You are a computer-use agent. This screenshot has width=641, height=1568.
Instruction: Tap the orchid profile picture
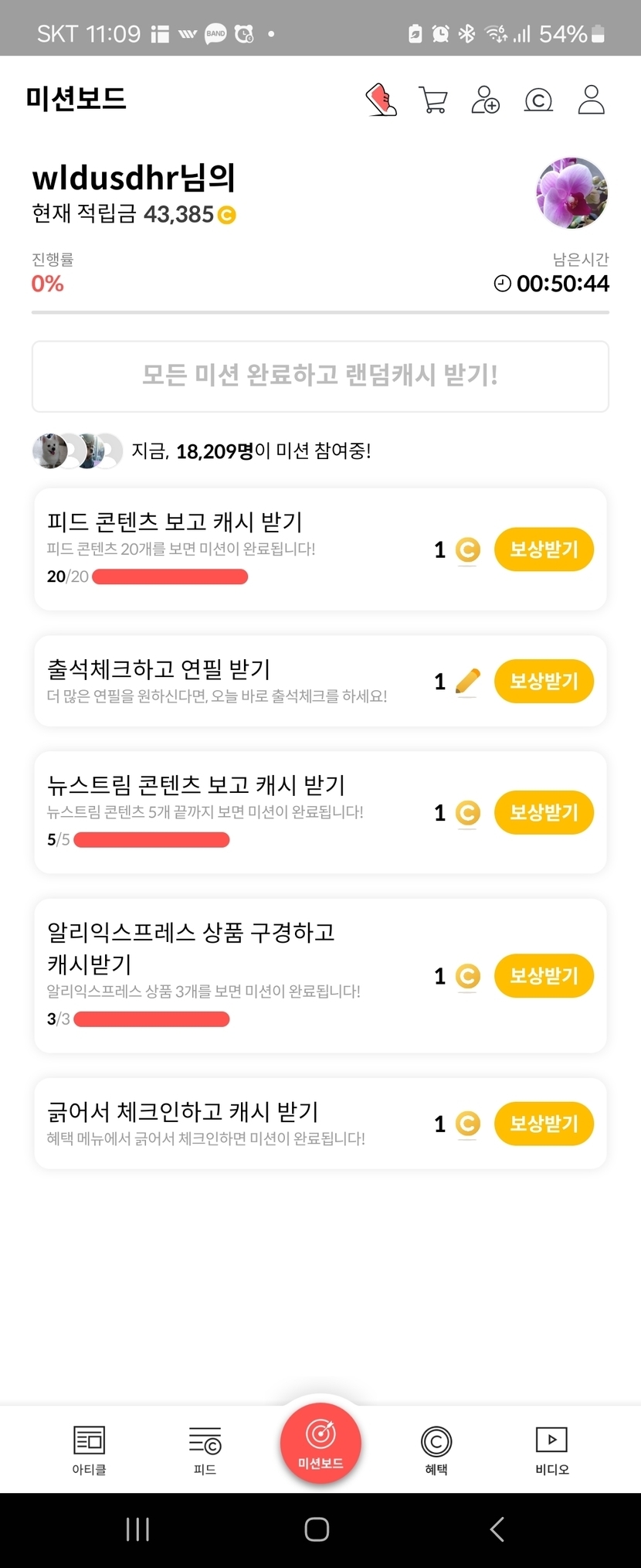tap(571, 193)
